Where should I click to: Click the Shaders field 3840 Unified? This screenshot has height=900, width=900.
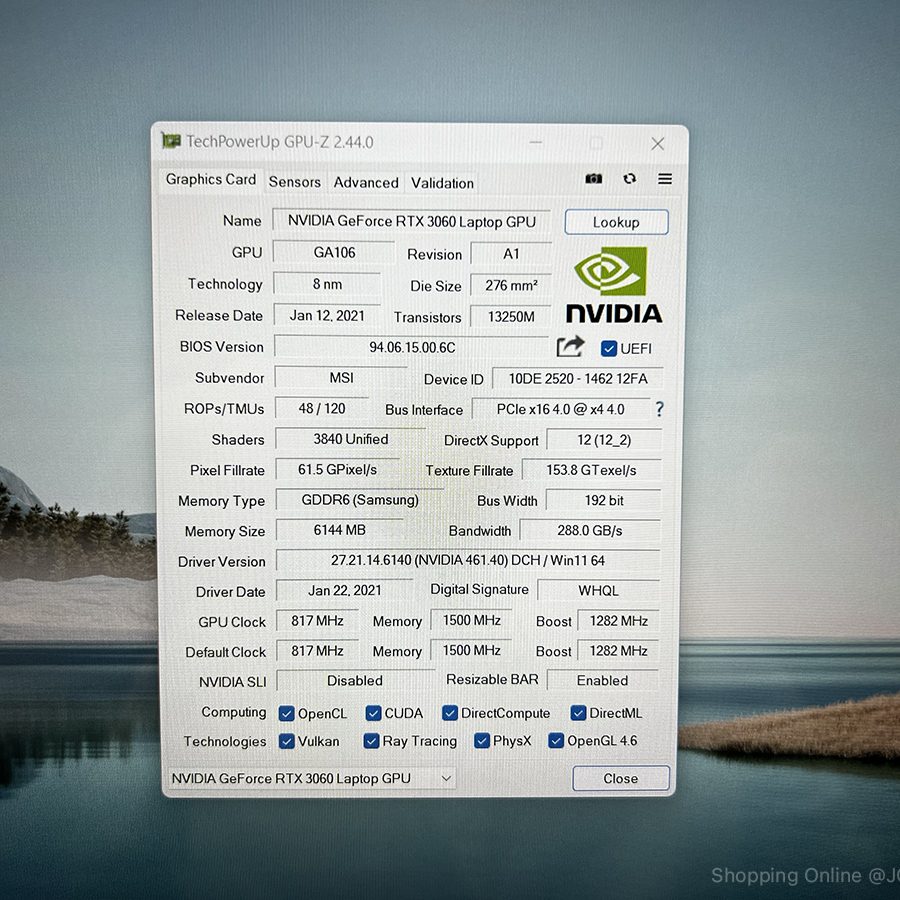pyautogui.click(x=351, y=439)
